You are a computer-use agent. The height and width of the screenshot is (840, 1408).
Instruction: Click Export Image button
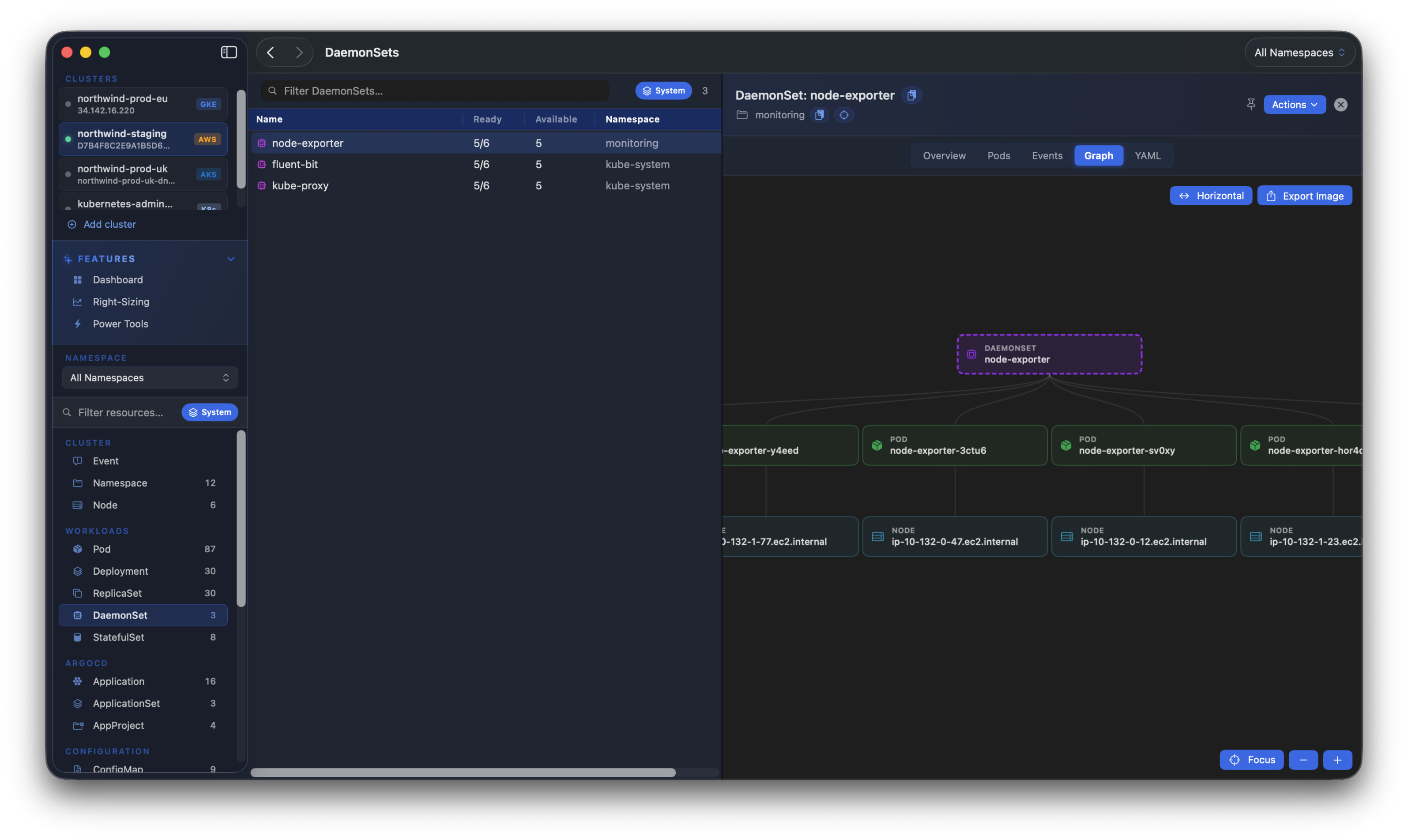(1304, 196)
